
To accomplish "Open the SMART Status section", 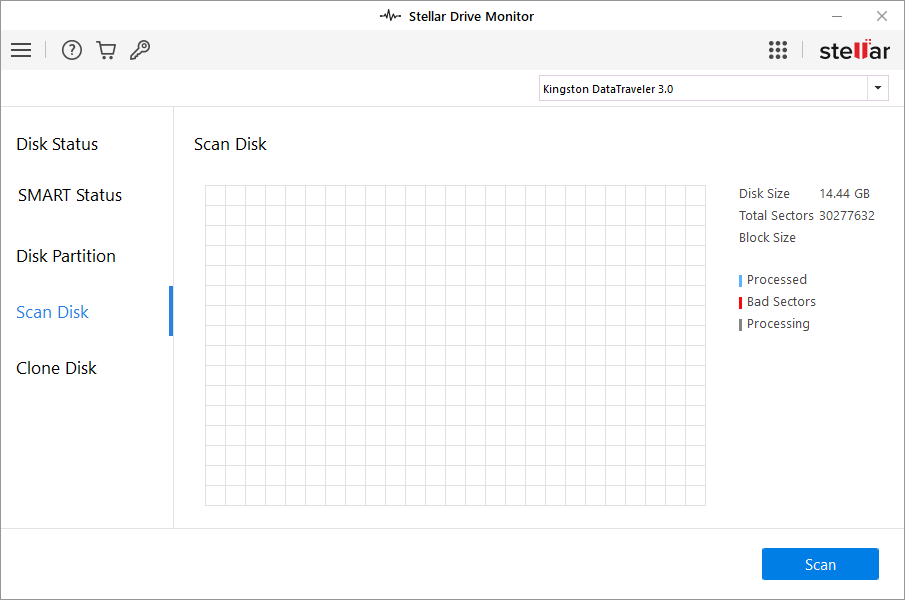I will [x=70, y=195].
